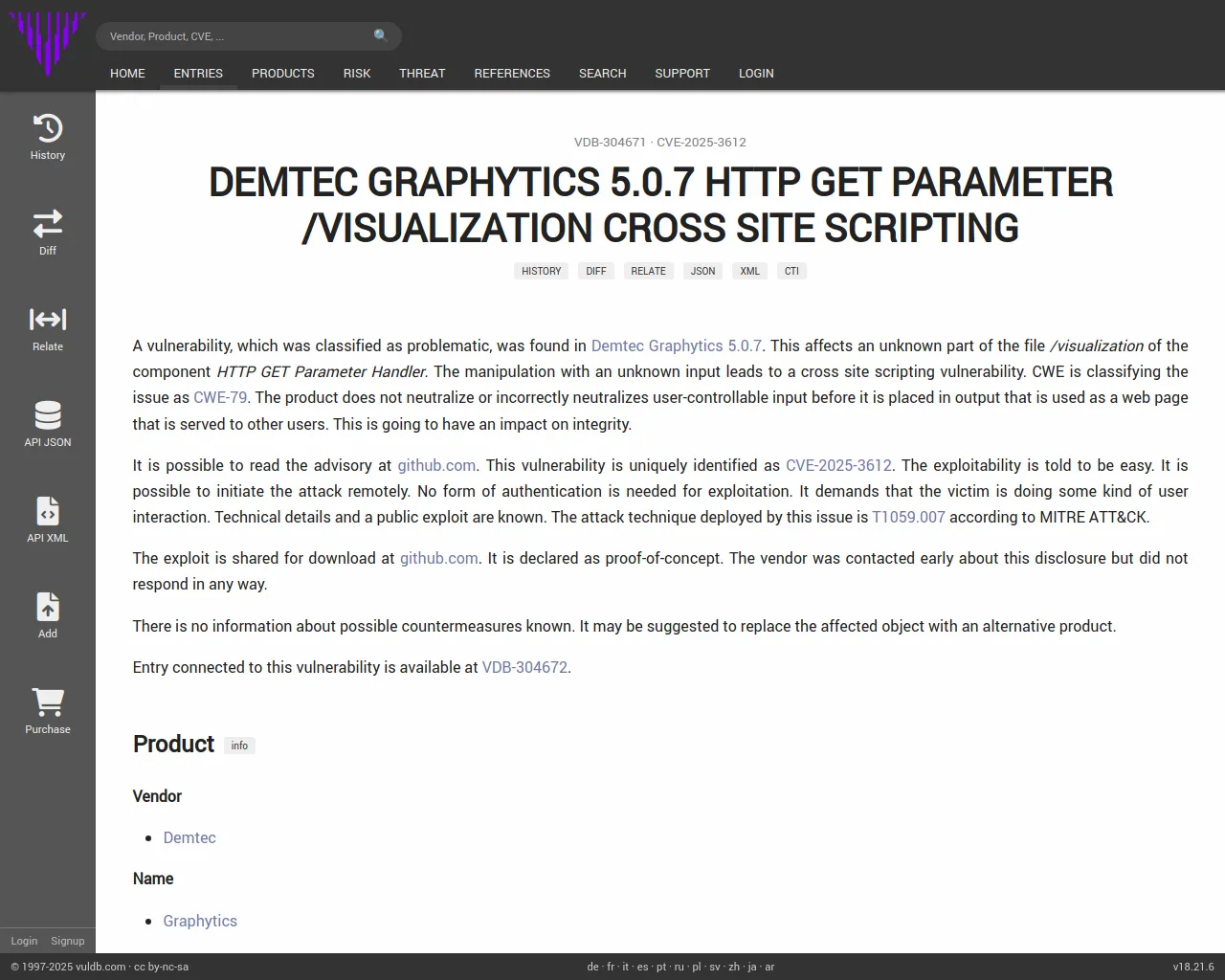
Task: Open the THREAT menu
Action: click(x=422, y=73)
